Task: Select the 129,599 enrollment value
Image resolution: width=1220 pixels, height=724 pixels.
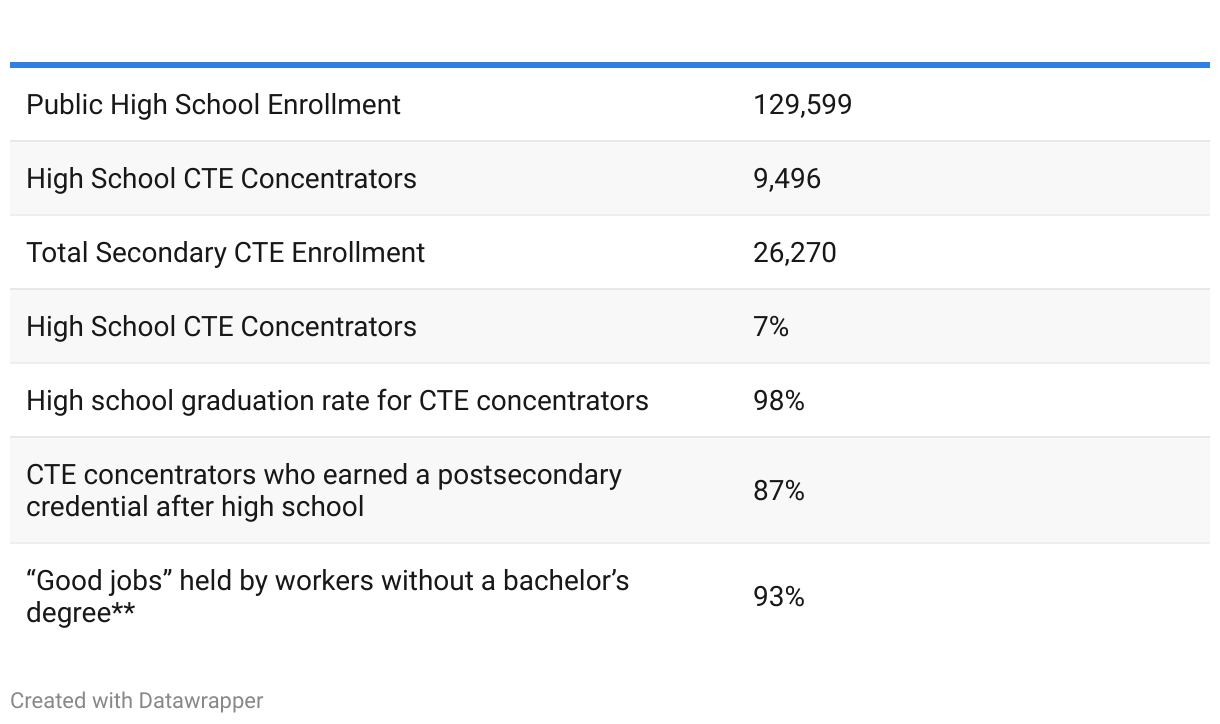Action: coord(802,105)
